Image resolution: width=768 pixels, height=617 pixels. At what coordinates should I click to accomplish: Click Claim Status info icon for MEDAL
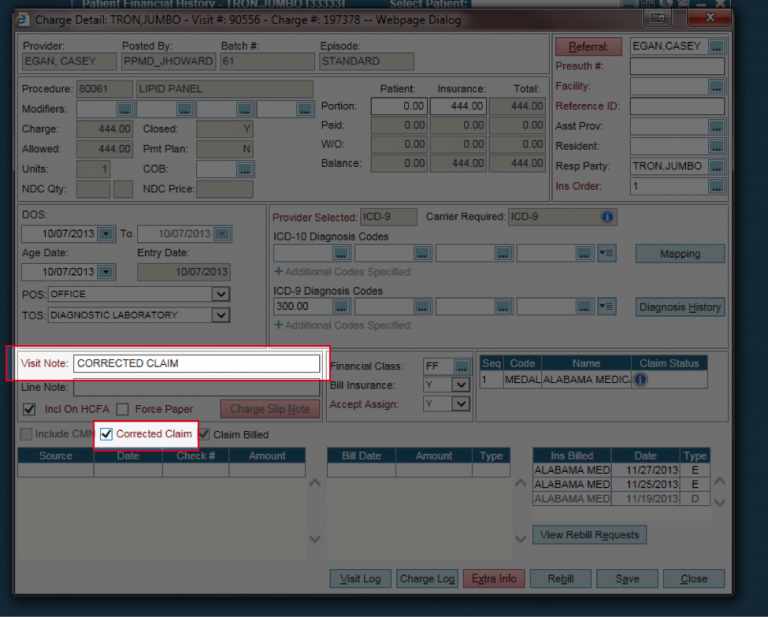point(640,380)
